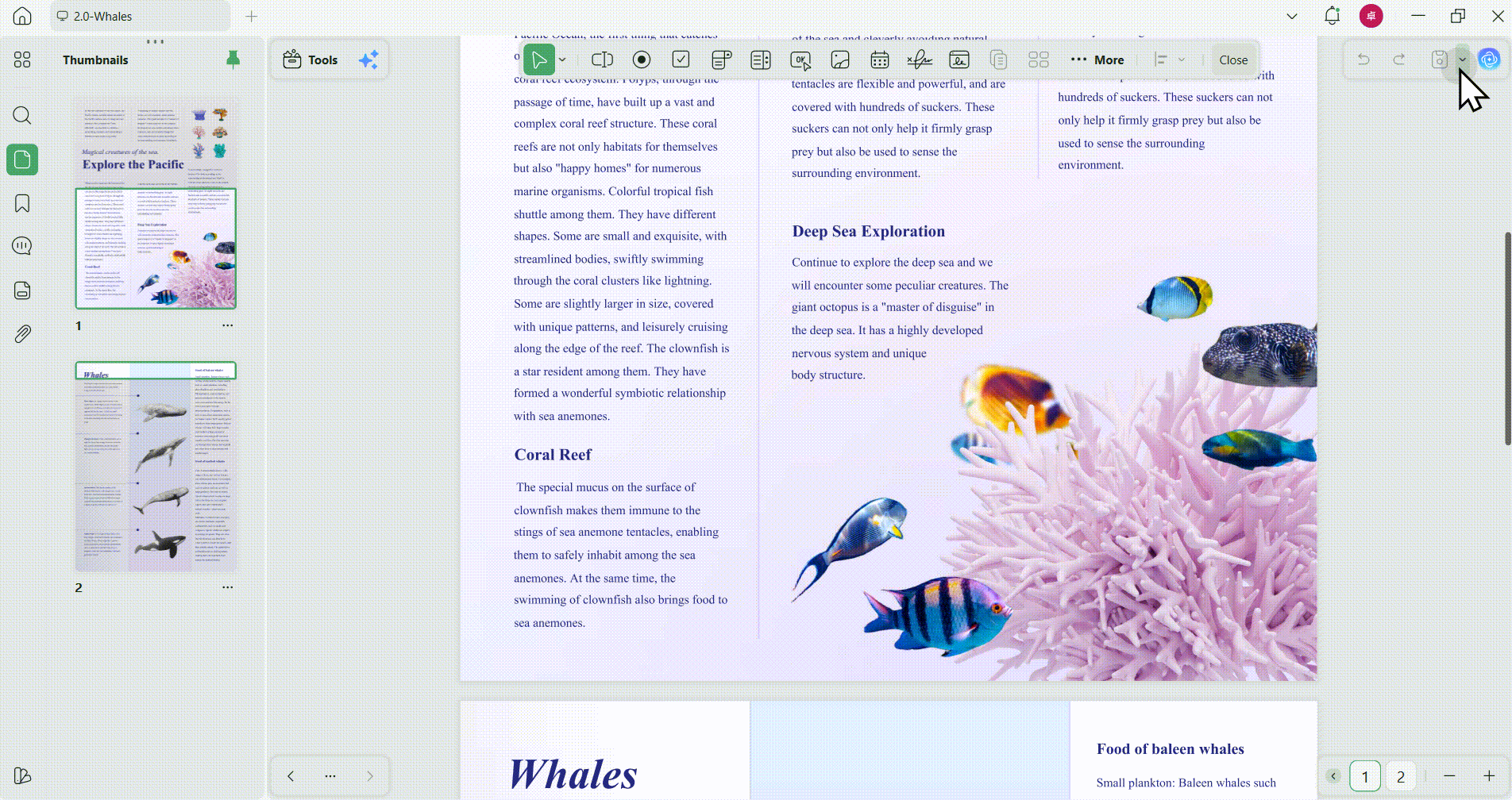This screenshot has width=1512, height=800.
Task: Open the attachments panel
Action: (22, 334)
